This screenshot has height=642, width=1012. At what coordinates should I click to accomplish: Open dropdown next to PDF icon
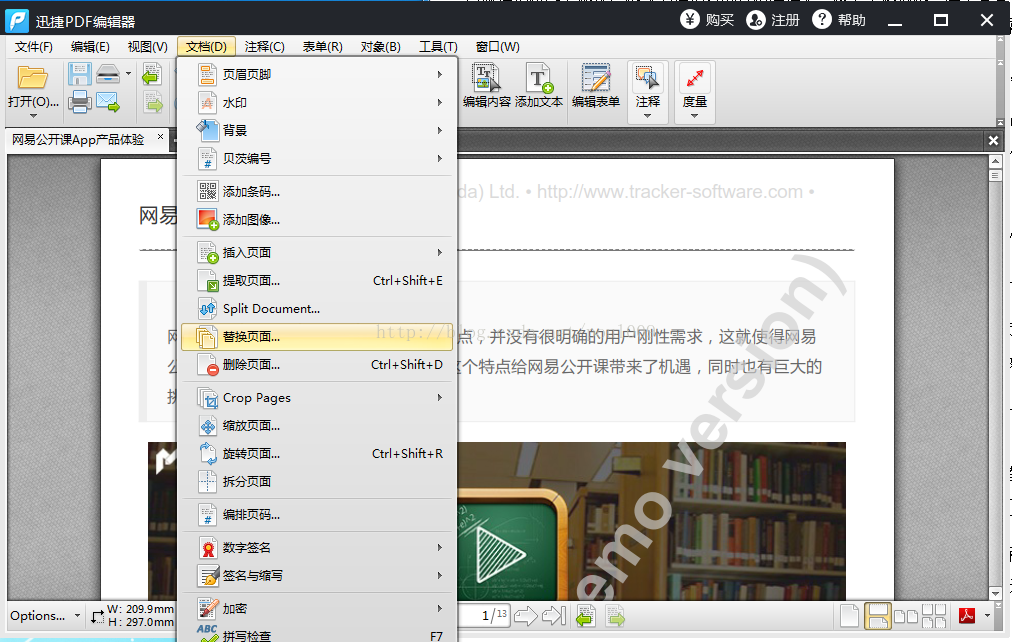click(x=987, y=616)
